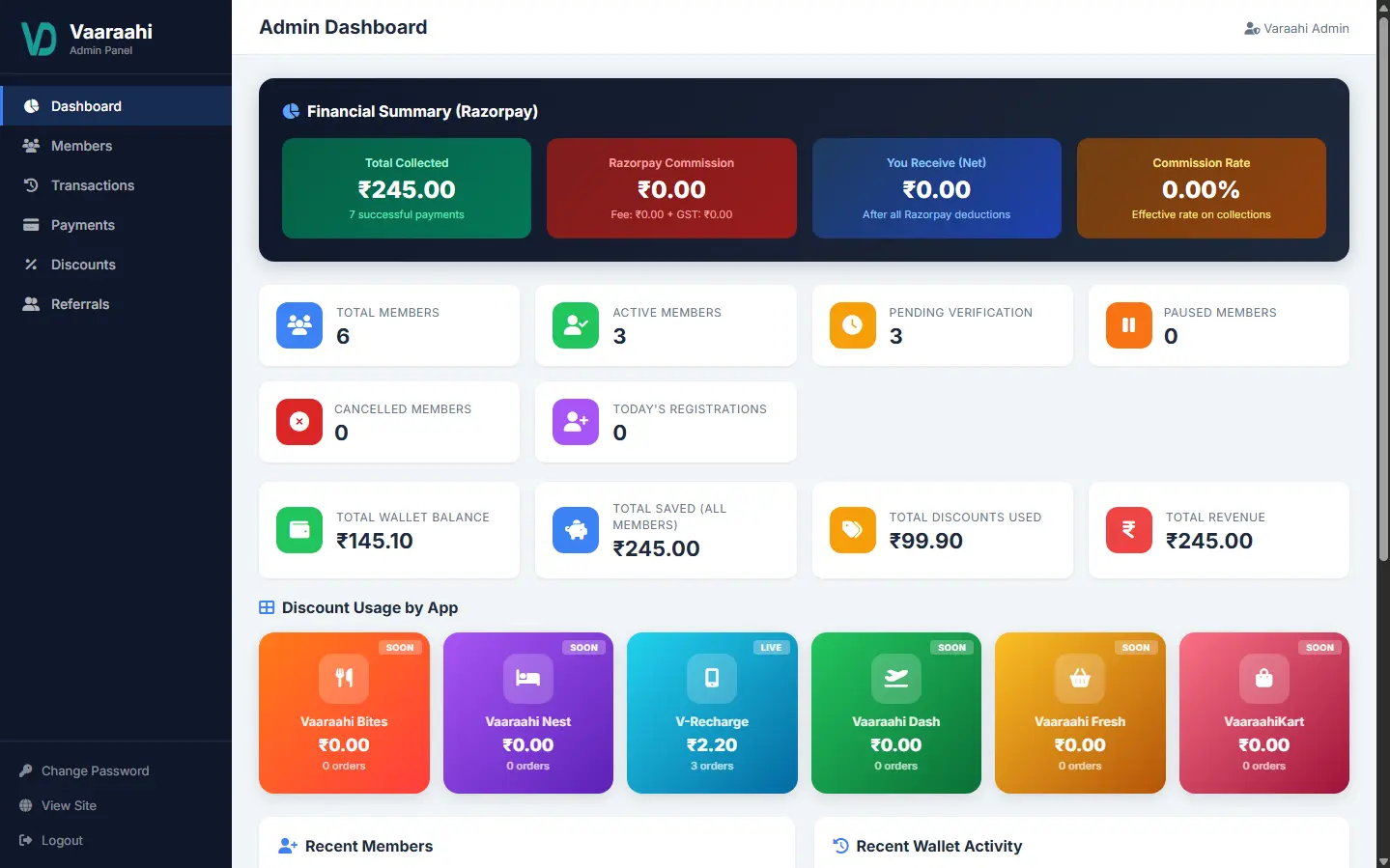Click the Vaaraahi Dash plane icon
Screen dimensions: 1390x868
coord(896,678)
